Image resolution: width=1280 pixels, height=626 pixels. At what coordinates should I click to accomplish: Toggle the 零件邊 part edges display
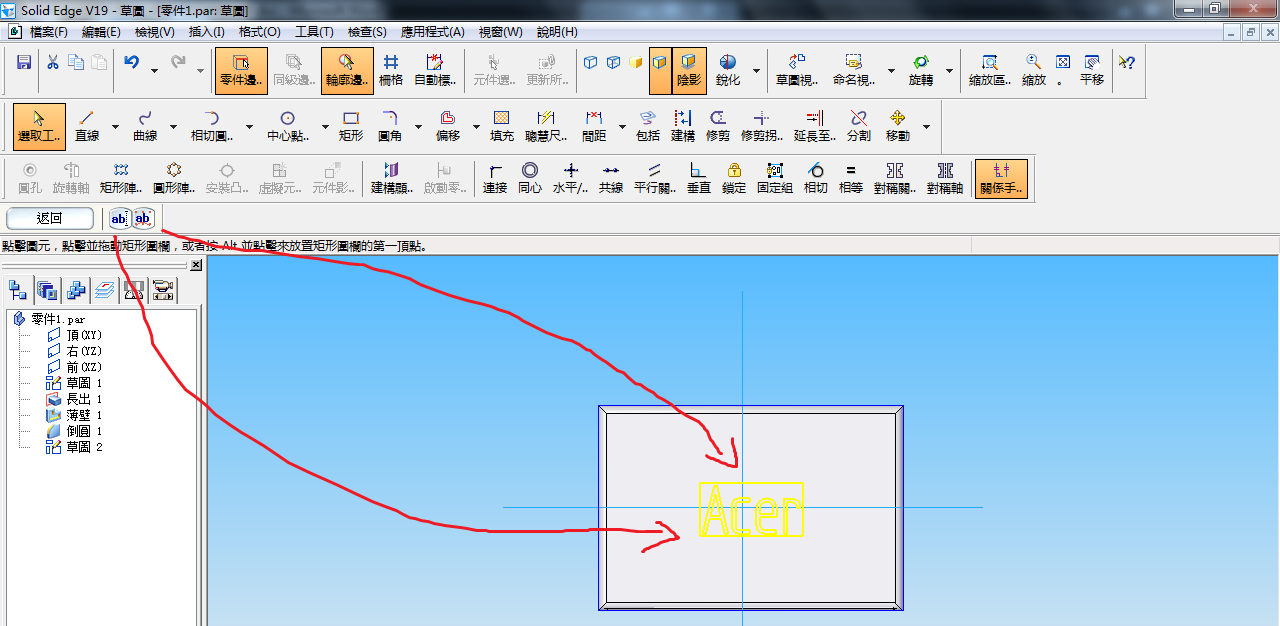(241, 70)
